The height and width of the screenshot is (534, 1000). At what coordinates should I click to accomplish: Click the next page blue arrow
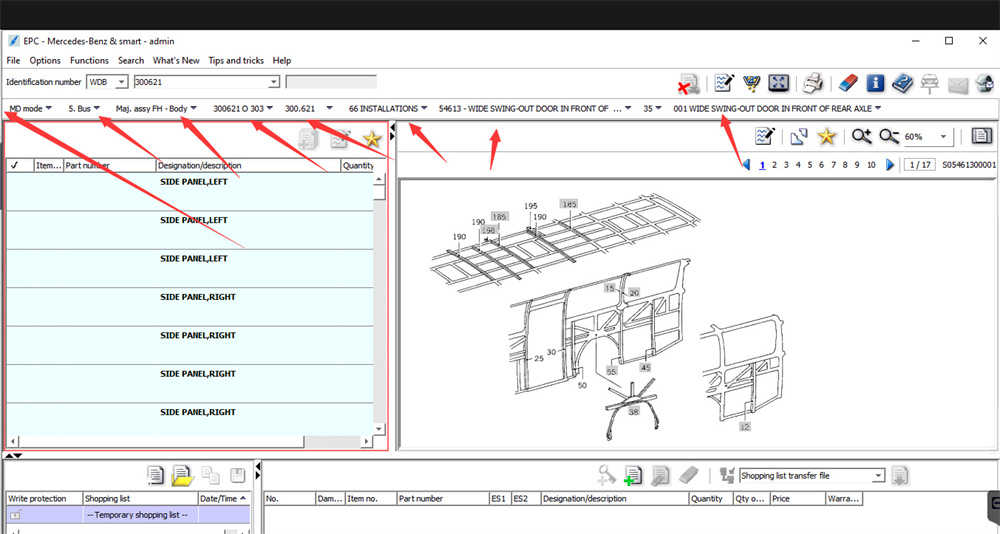pyautogui.click(x=890, y=165)
